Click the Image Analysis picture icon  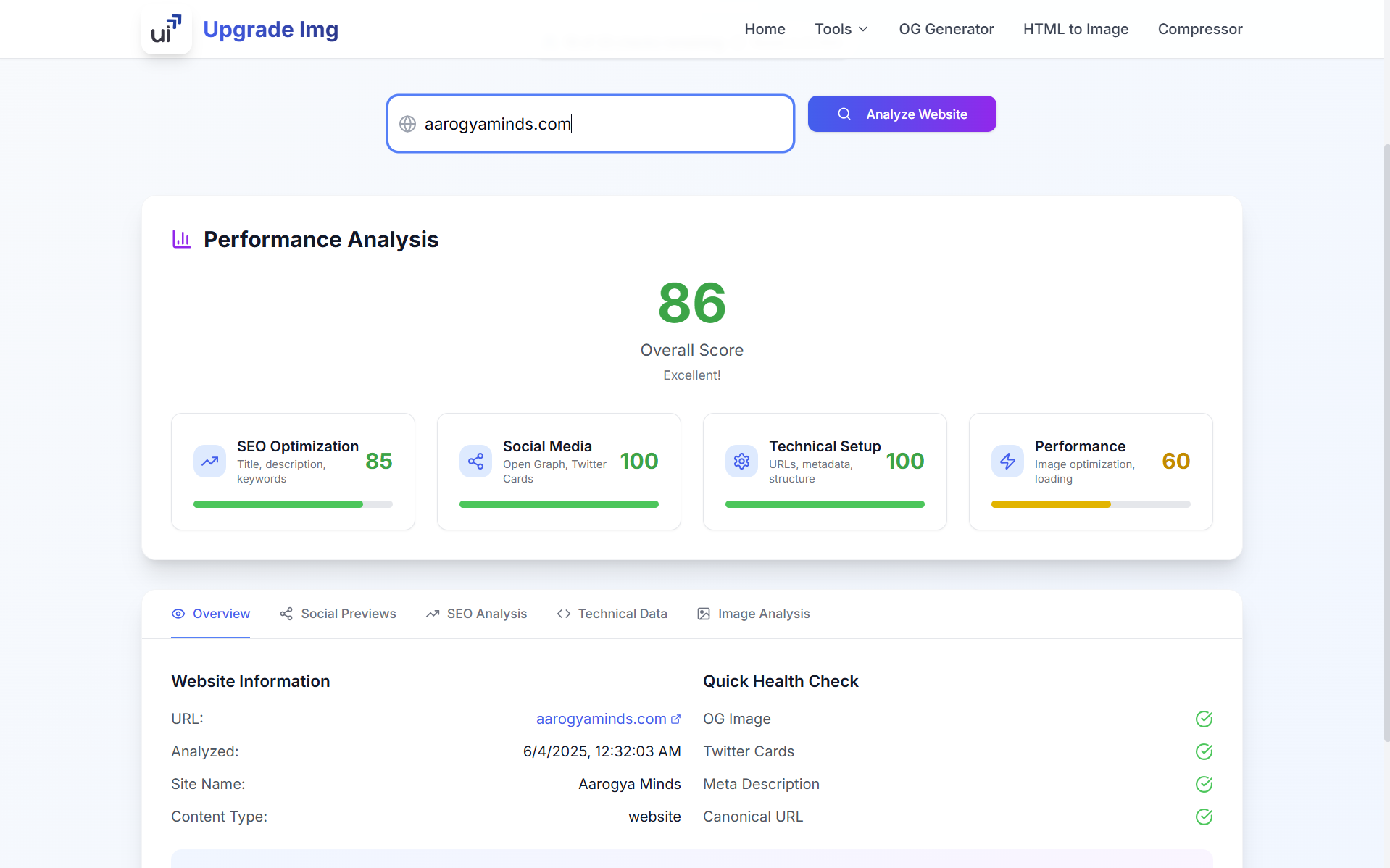704,614
